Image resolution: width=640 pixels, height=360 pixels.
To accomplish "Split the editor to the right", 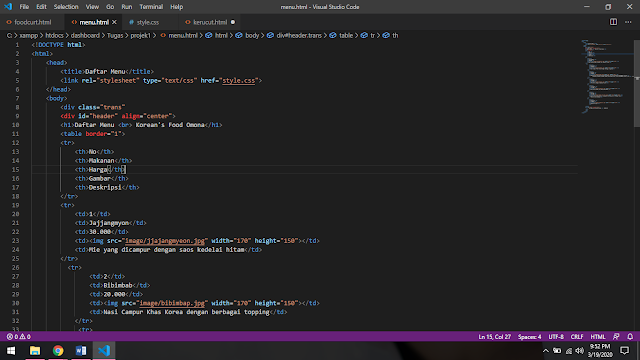I will (613, 22).
